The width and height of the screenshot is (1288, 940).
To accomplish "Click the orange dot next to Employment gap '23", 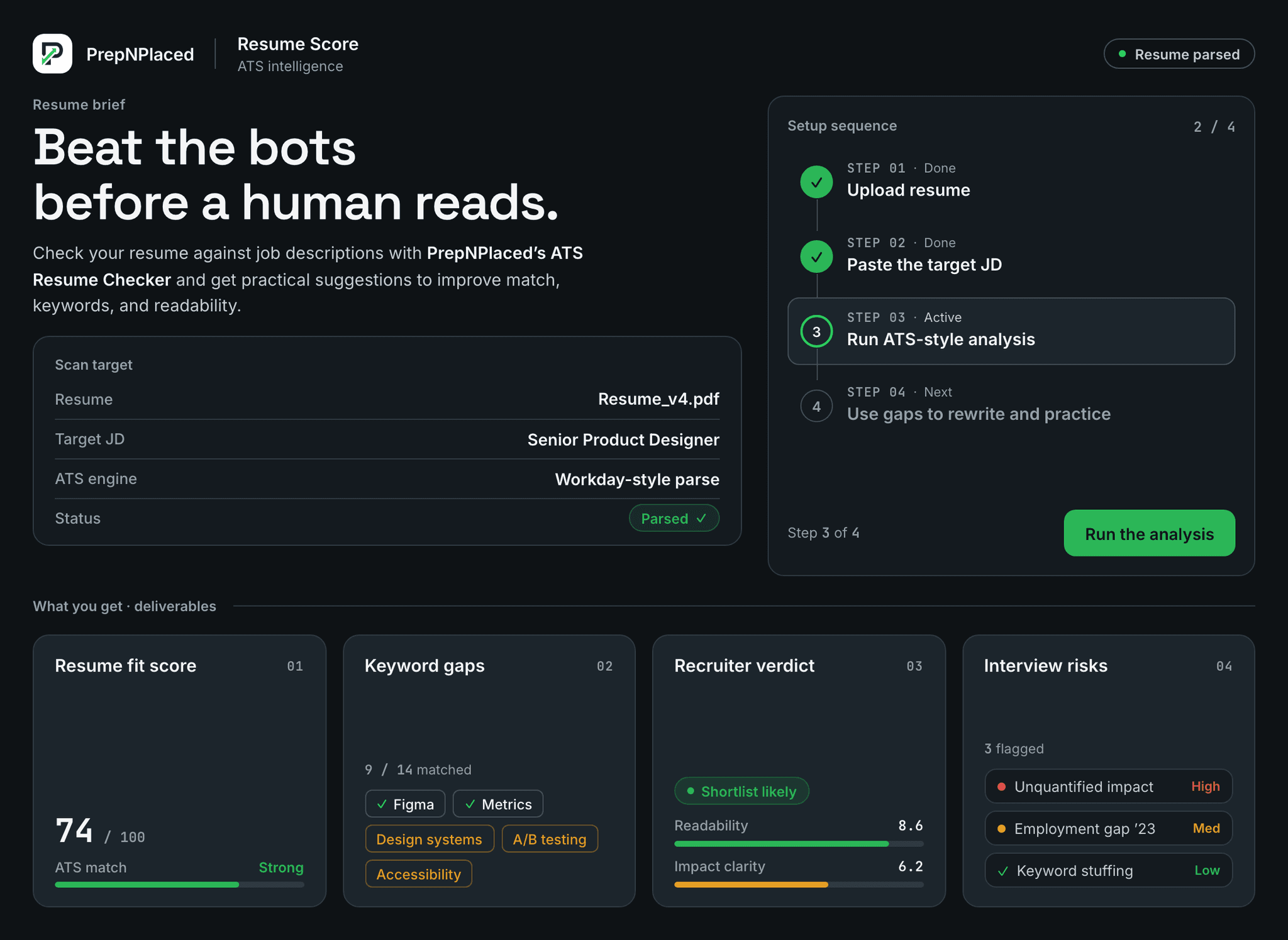I will pos(1002,829).
